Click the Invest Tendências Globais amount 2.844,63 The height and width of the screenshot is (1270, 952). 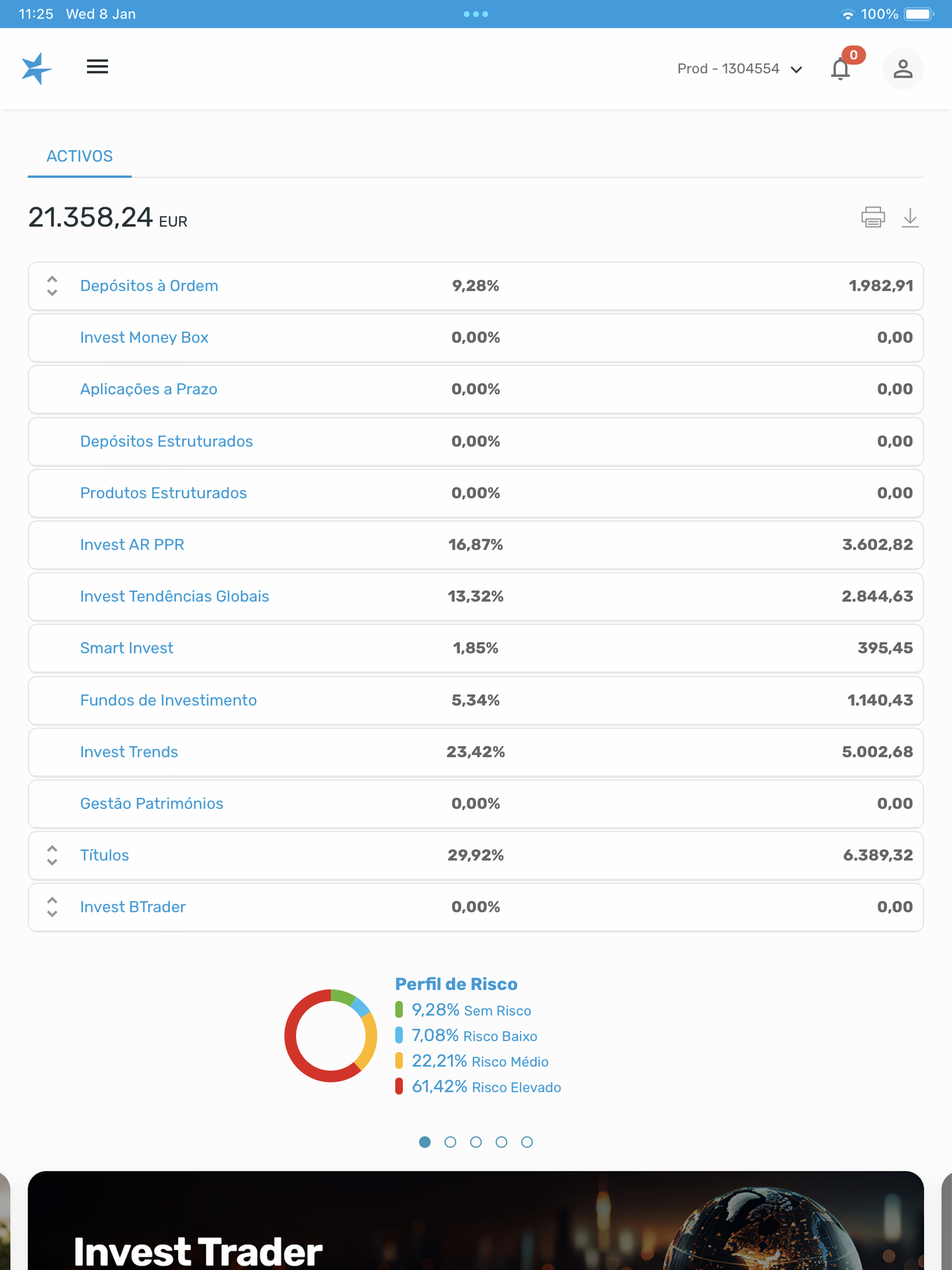pyautogui.click(x=877, y=596)
